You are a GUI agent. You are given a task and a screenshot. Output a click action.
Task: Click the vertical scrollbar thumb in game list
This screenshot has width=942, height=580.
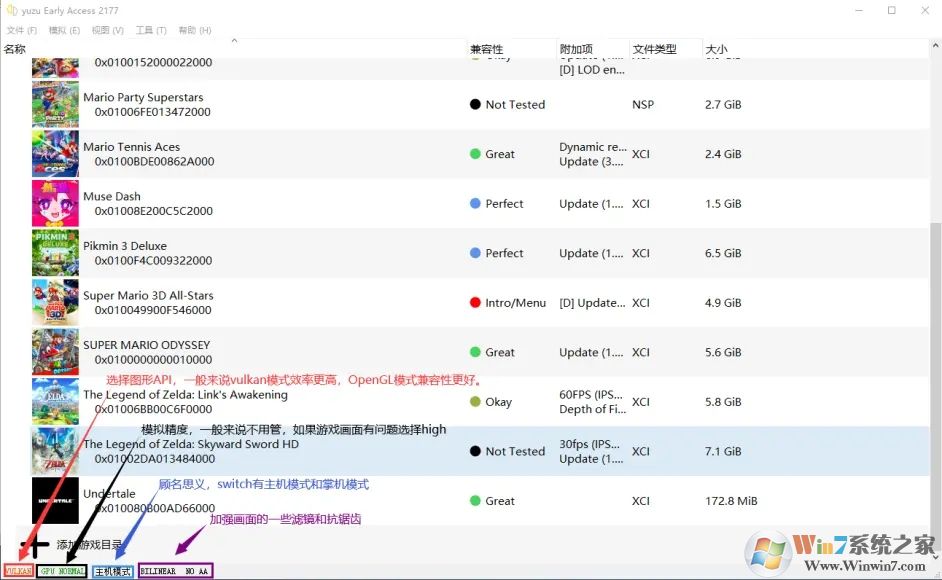935,385
